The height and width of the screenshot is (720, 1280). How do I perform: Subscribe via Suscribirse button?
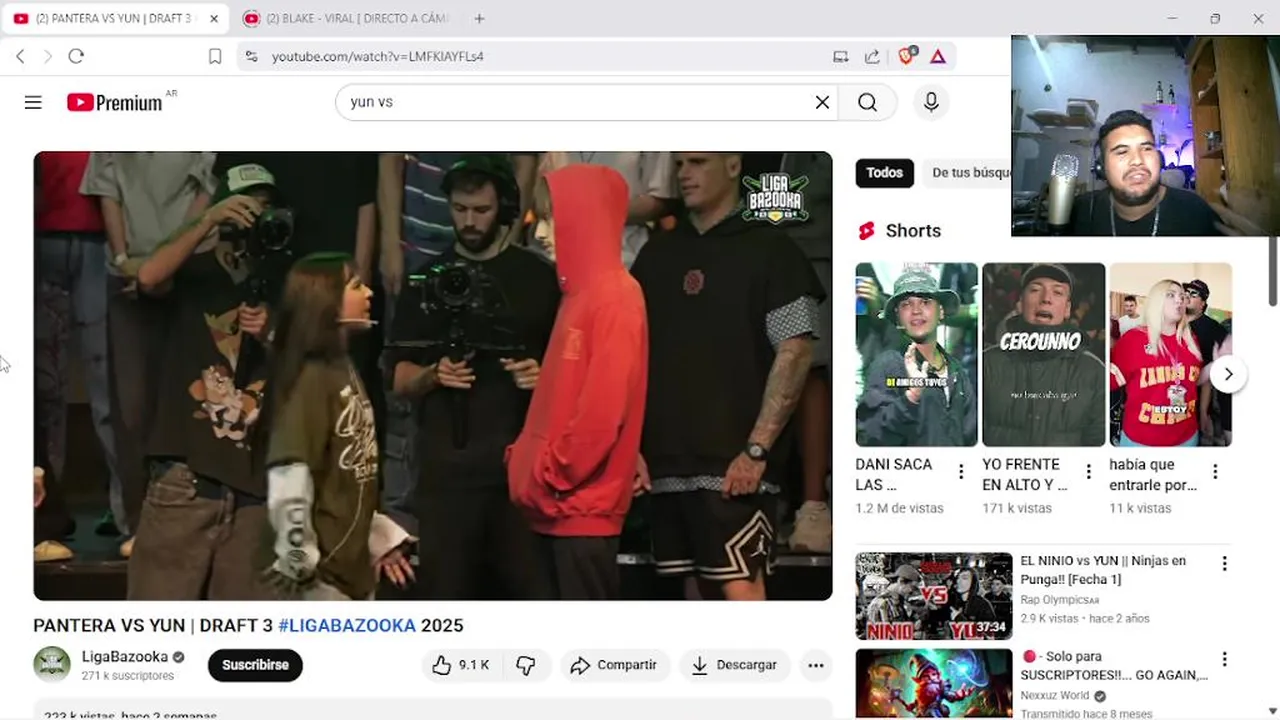point(255,665)
